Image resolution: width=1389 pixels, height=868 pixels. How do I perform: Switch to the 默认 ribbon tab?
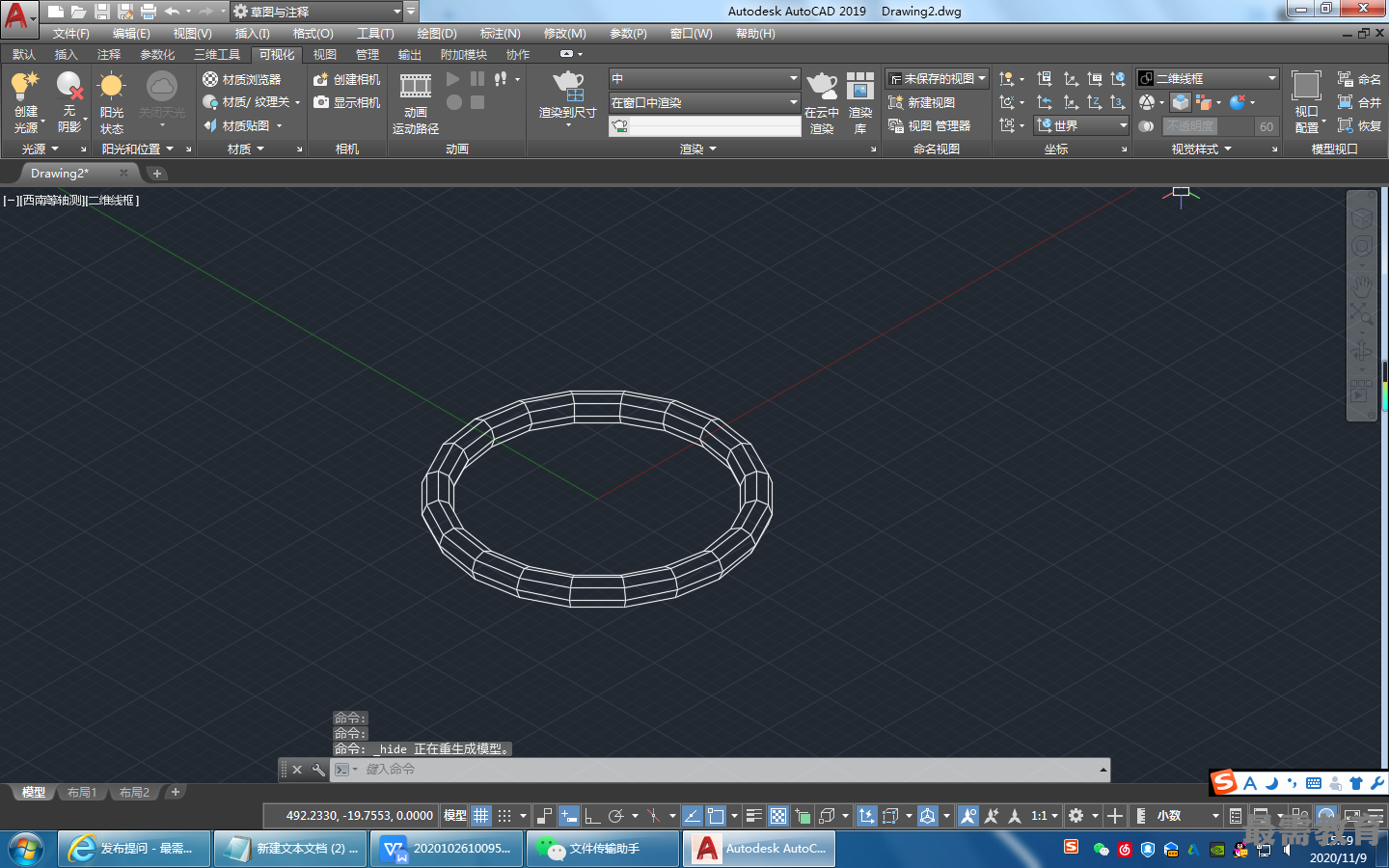coord(23,55)
